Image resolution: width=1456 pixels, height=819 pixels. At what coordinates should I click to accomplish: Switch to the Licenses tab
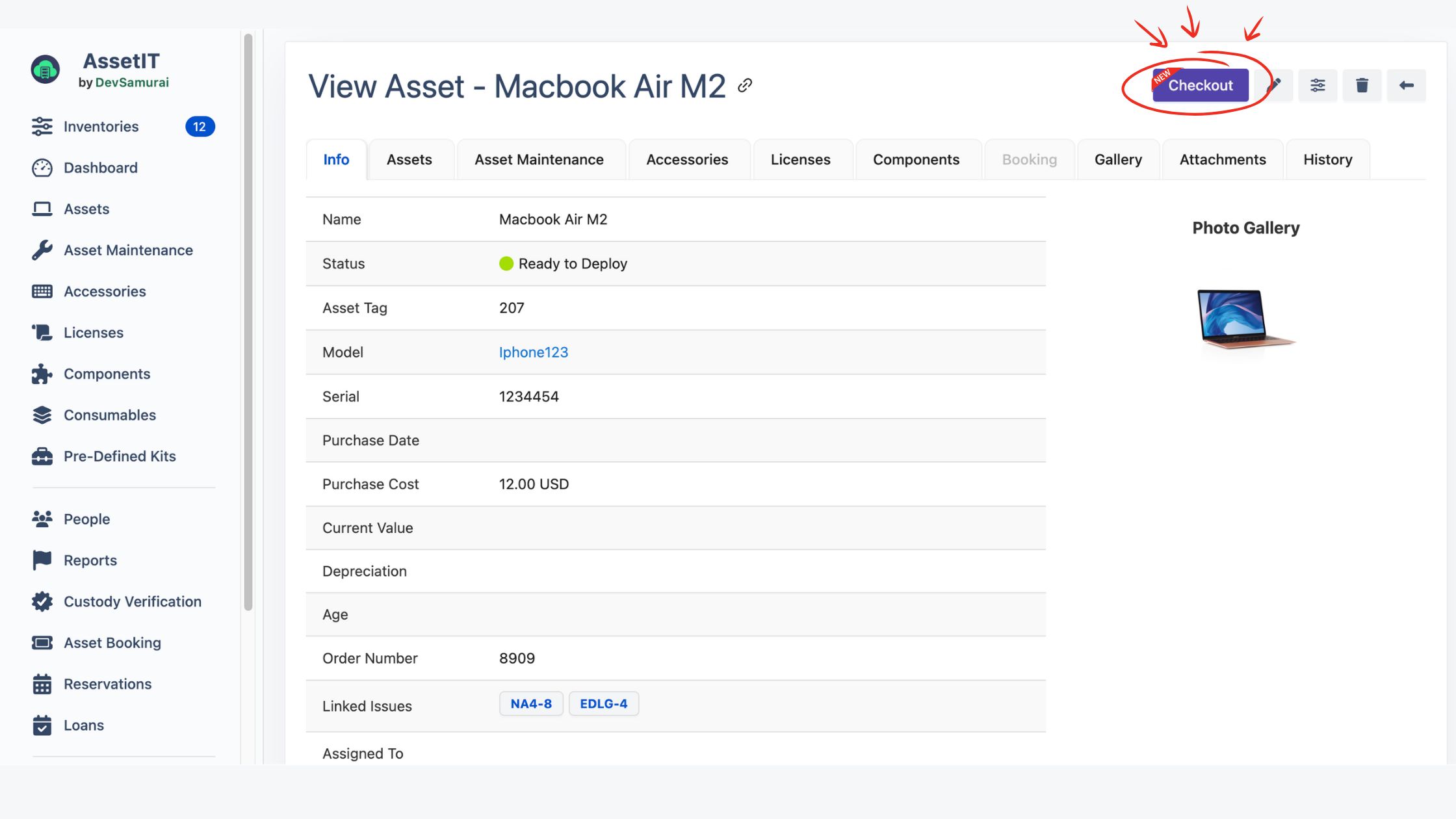click(x=800, y=159)
